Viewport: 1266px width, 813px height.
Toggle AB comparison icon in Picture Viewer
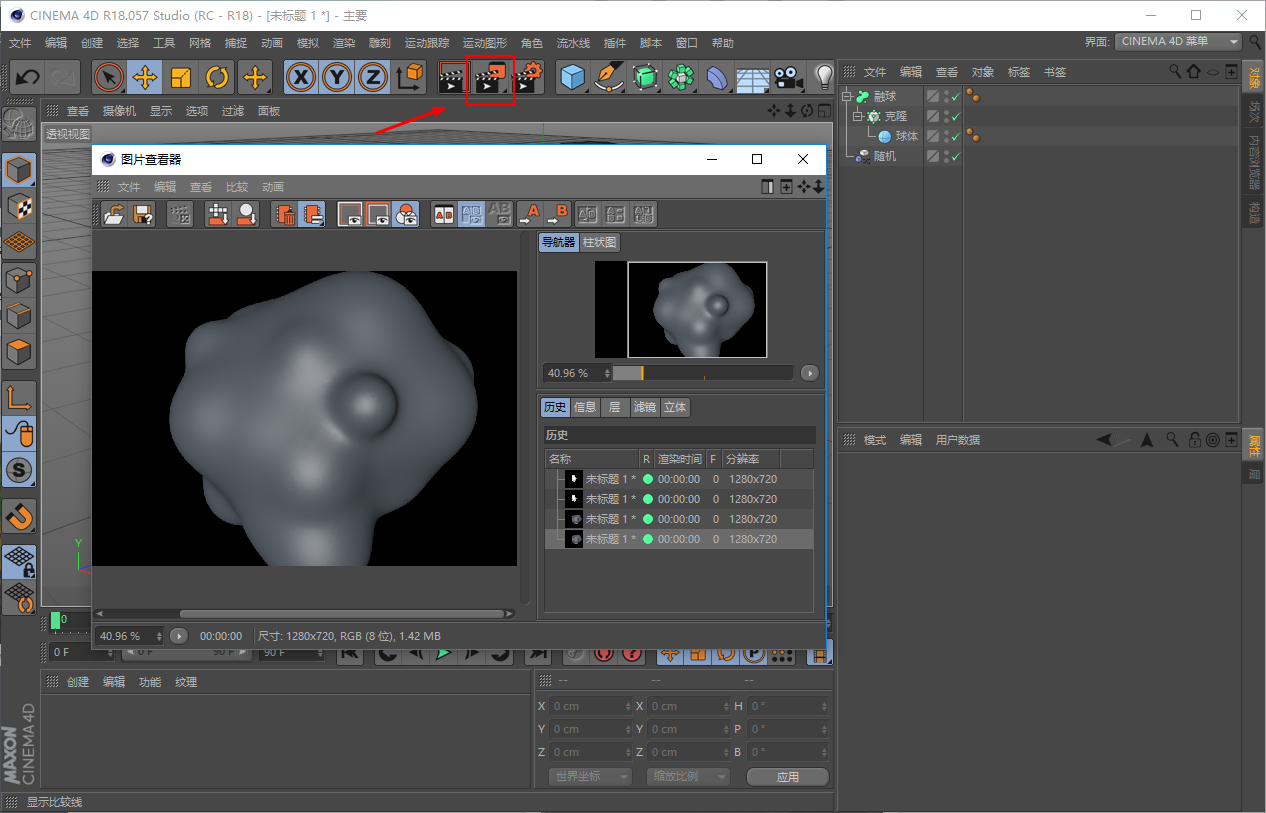pyautogui.click(x=443, y=213)
